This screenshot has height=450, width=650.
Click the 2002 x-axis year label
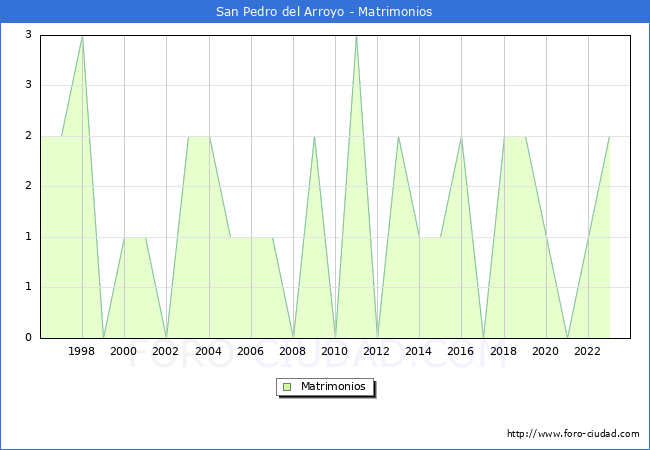(166, 351)
